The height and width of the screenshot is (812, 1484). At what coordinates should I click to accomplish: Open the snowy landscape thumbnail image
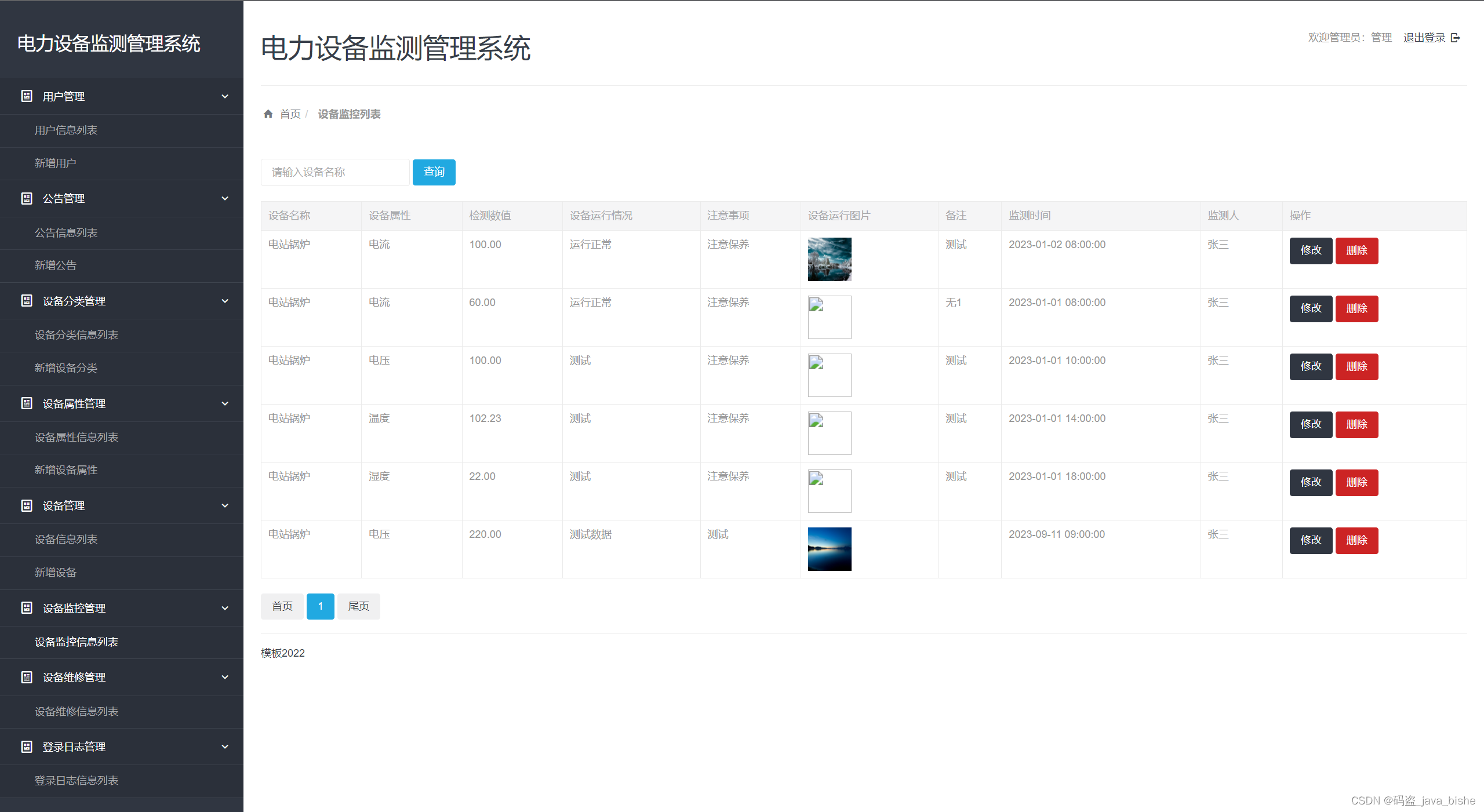(830, 259)
